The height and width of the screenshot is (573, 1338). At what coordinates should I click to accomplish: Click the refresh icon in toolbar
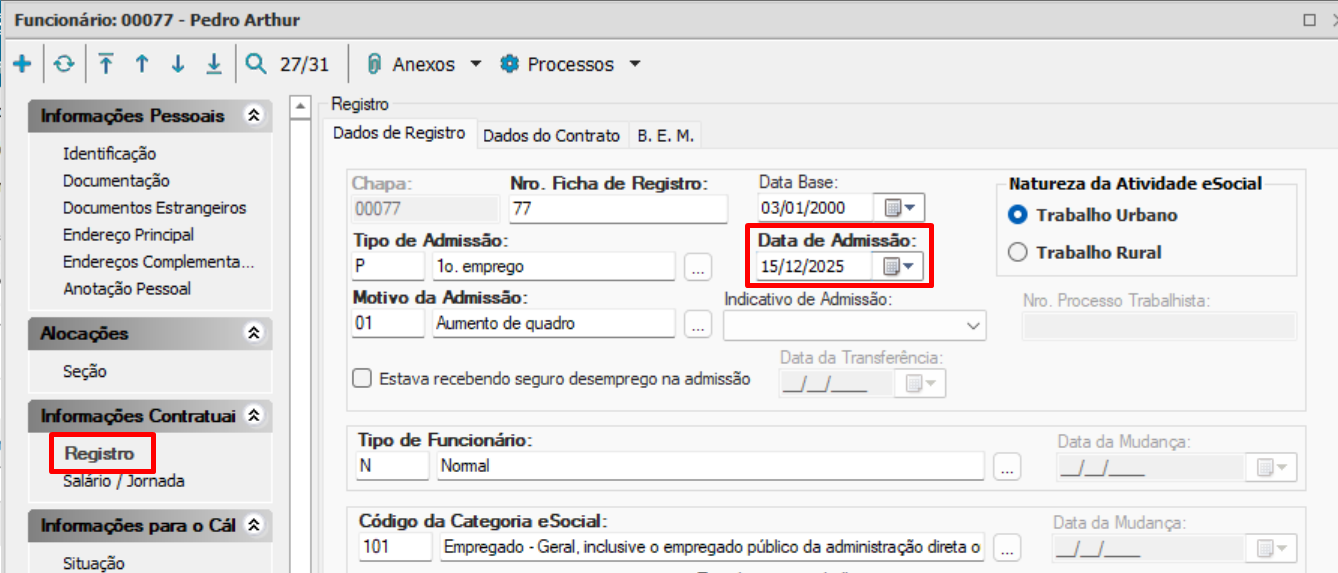(64, 64)
